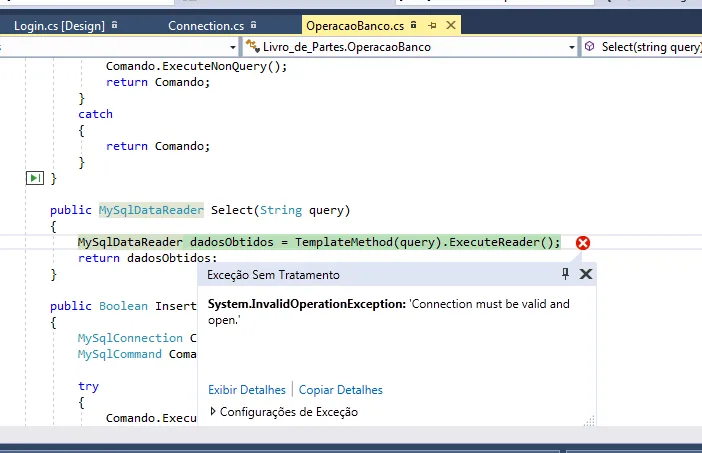
Task: Open the leftmost project dropdown arrow
Action: (233, 47)
